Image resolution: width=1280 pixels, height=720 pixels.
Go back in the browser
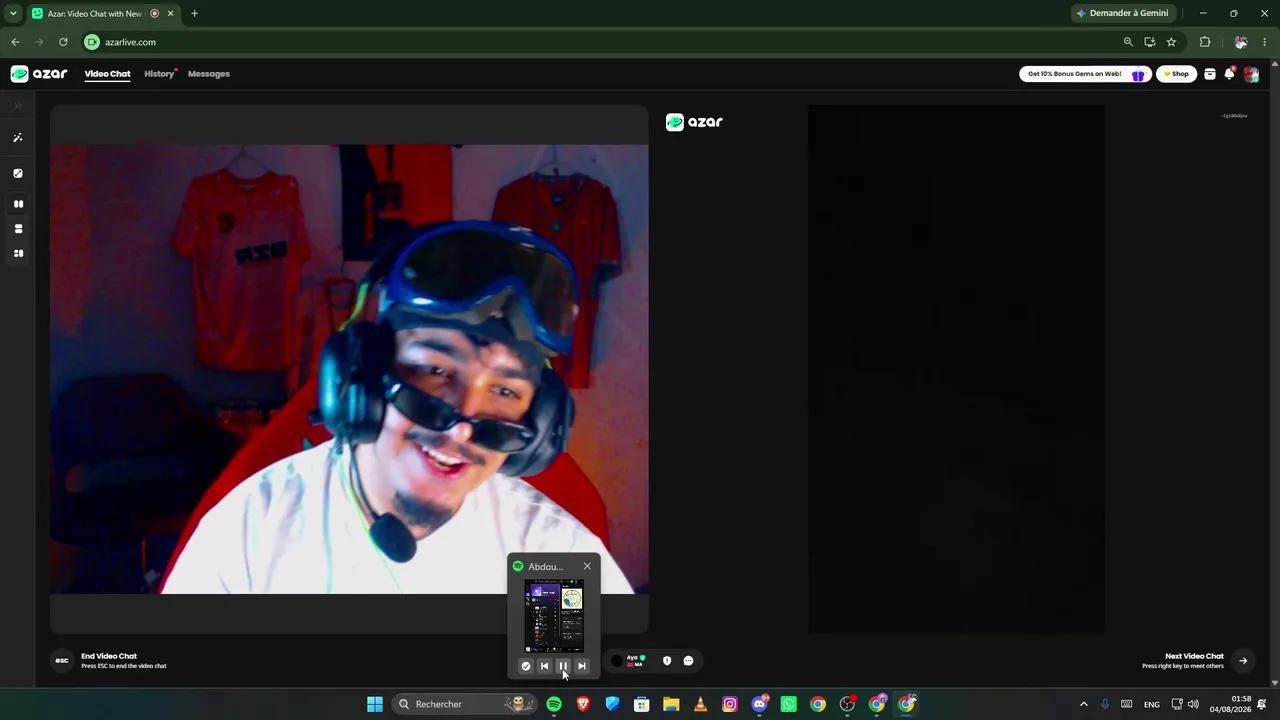(x=15, y=42)
